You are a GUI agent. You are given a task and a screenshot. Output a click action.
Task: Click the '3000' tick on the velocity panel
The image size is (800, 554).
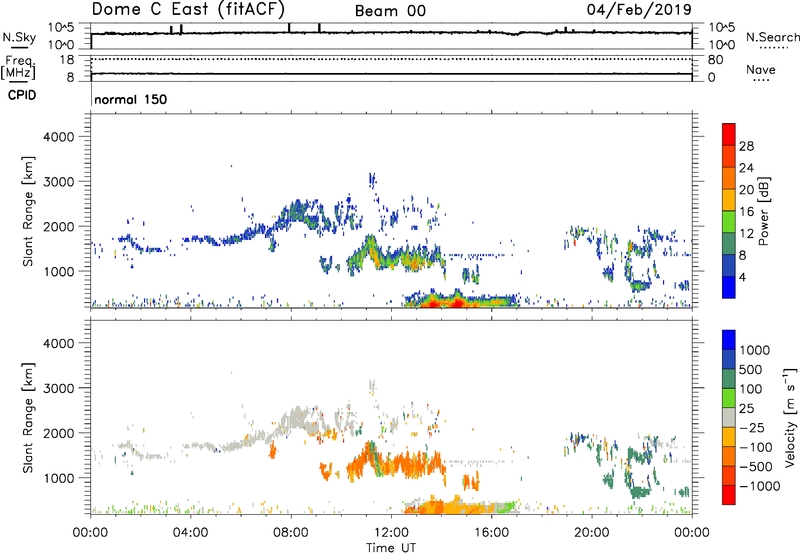pyautogui.click(x=58, y=388)
